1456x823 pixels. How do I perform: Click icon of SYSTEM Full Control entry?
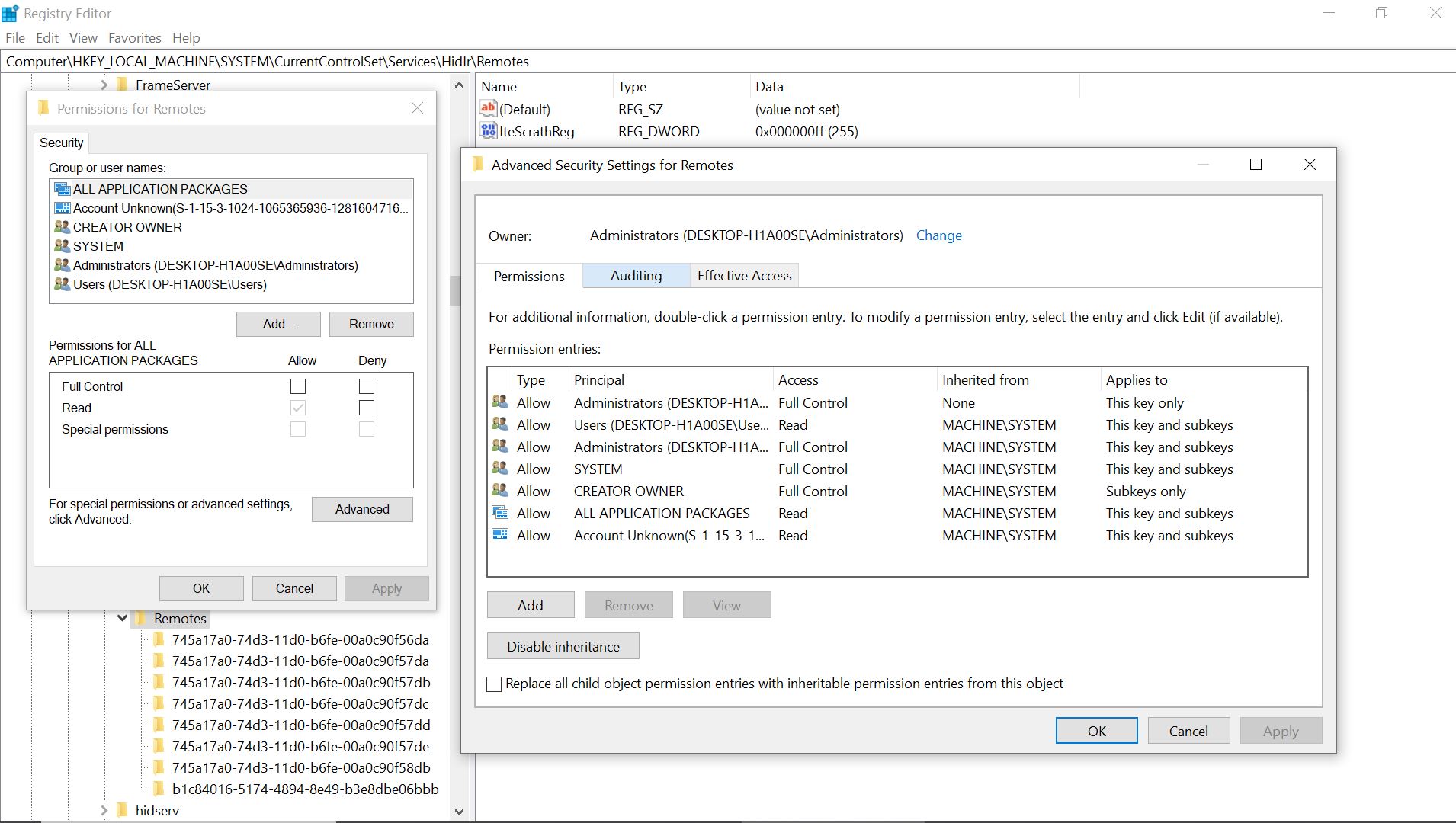coord(500,468)
